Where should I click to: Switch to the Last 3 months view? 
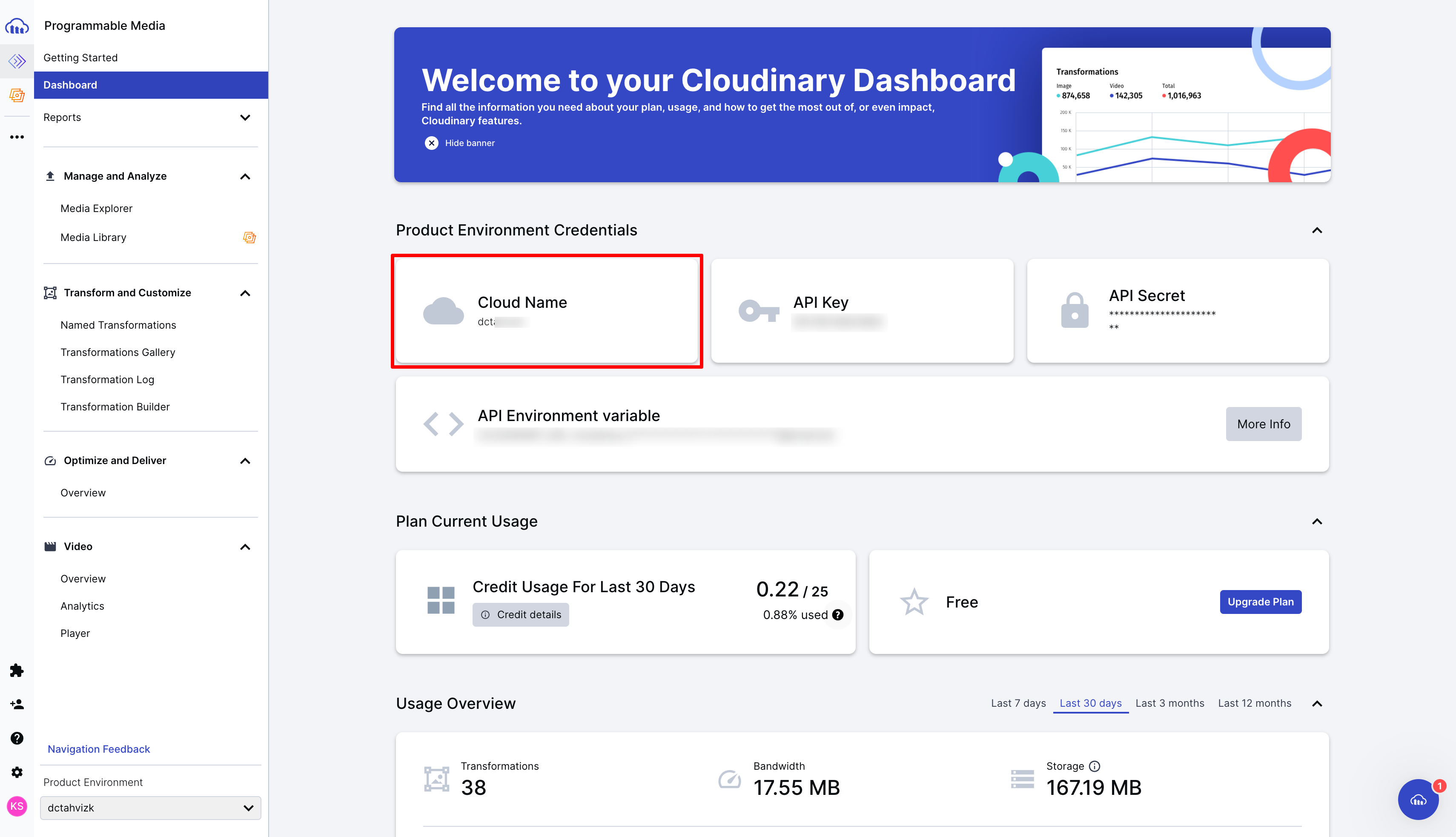coord(1170,703)
